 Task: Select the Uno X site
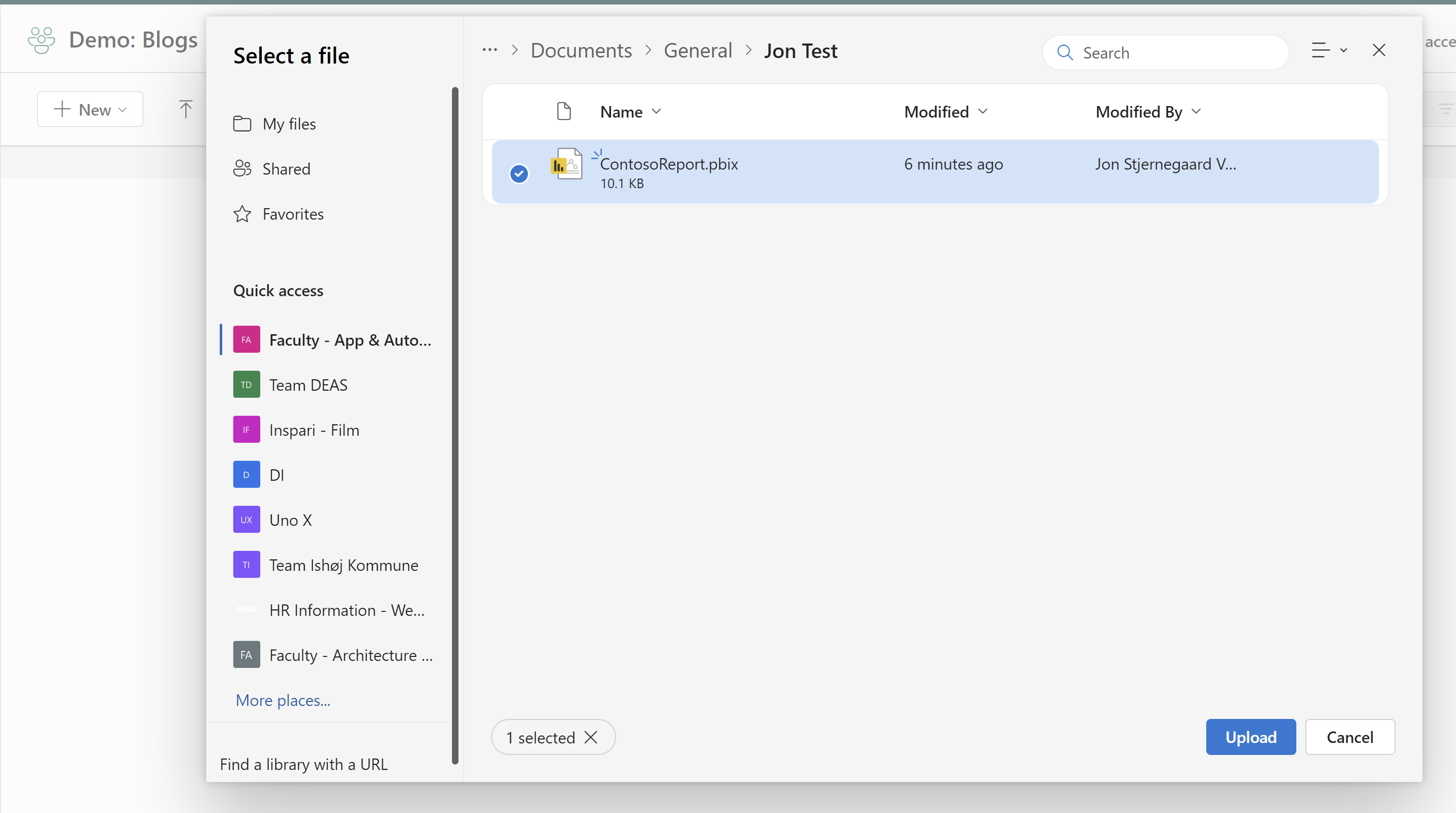point(290,519)
